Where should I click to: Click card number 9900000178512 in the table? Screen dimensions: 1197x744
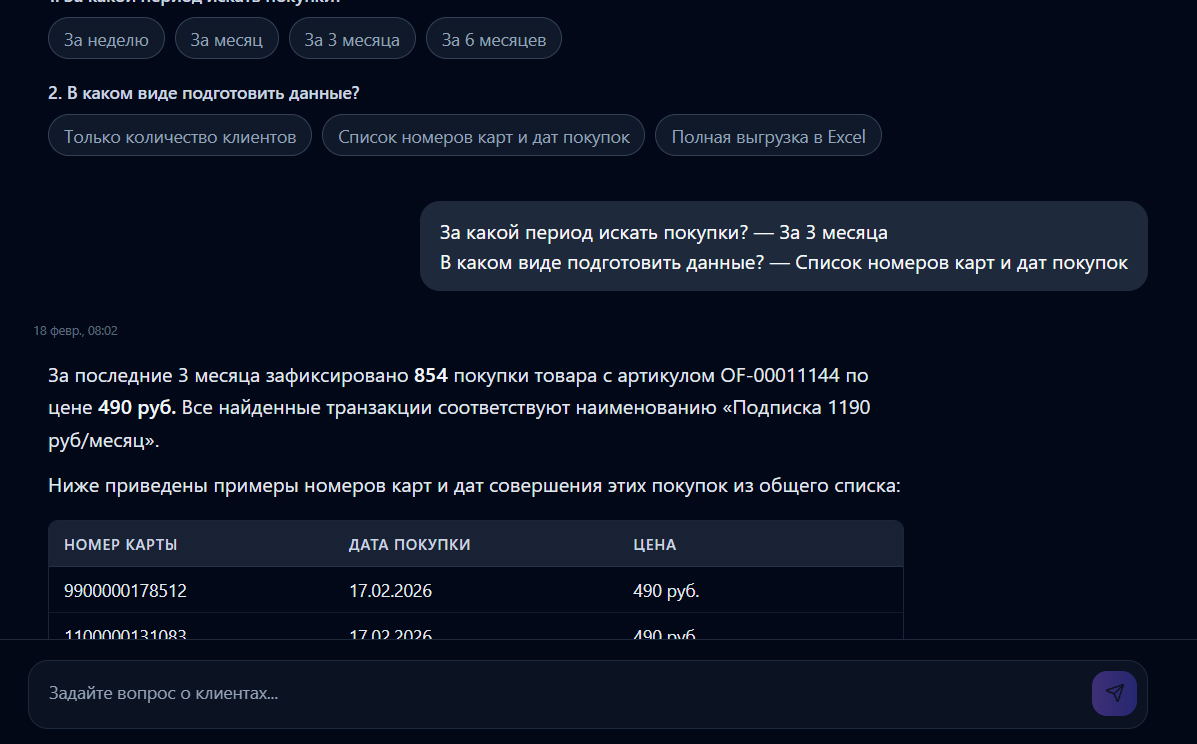[125, 591]
